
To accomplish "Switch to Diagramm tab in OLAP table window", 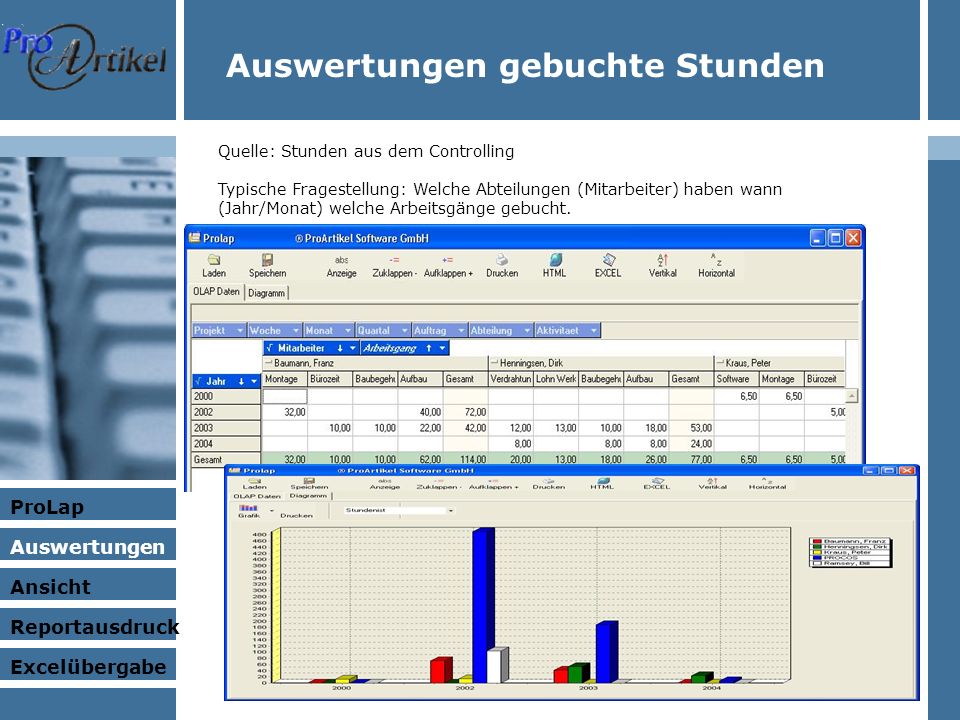I will pos(266,293).
